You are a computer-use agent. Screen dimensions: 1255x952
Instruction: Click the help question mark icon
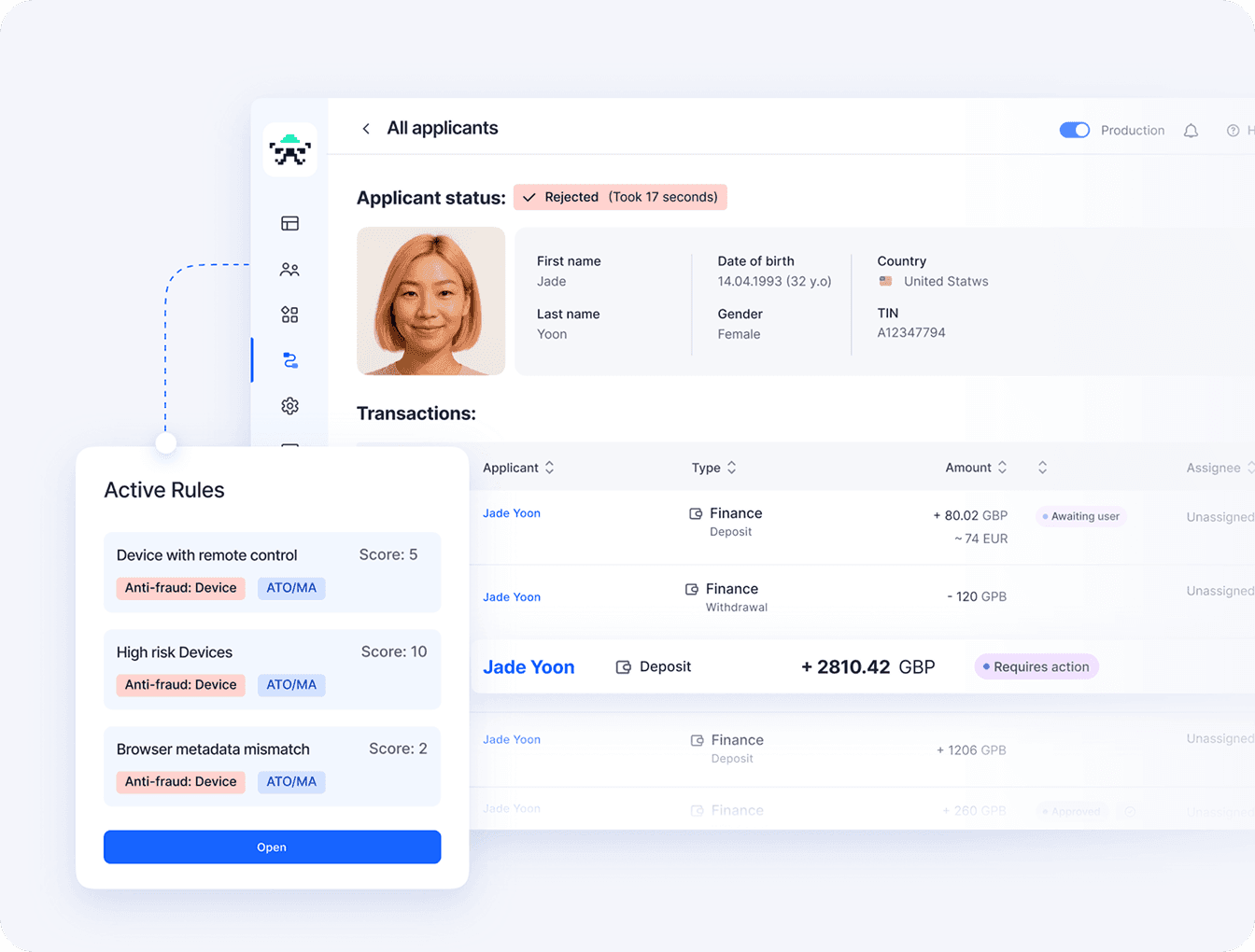coord(1233,131)
